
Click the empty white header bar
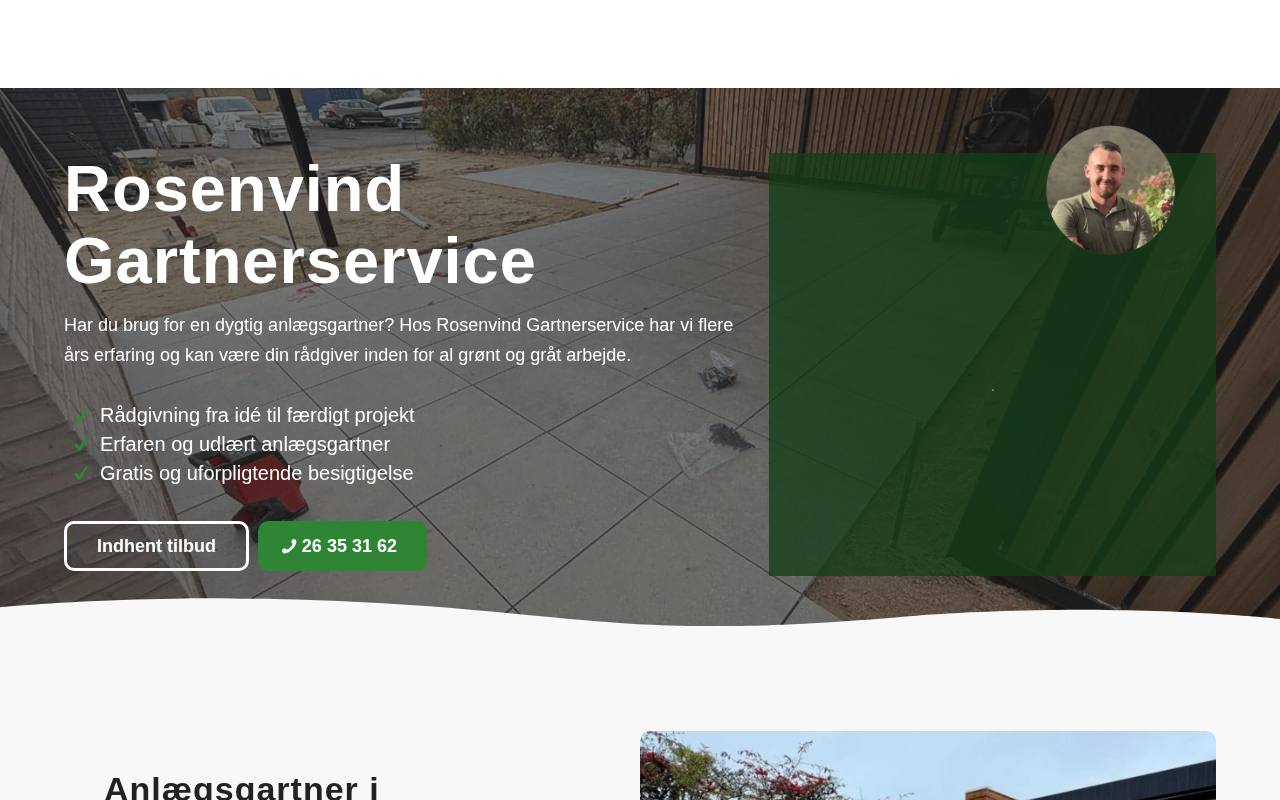640,44
